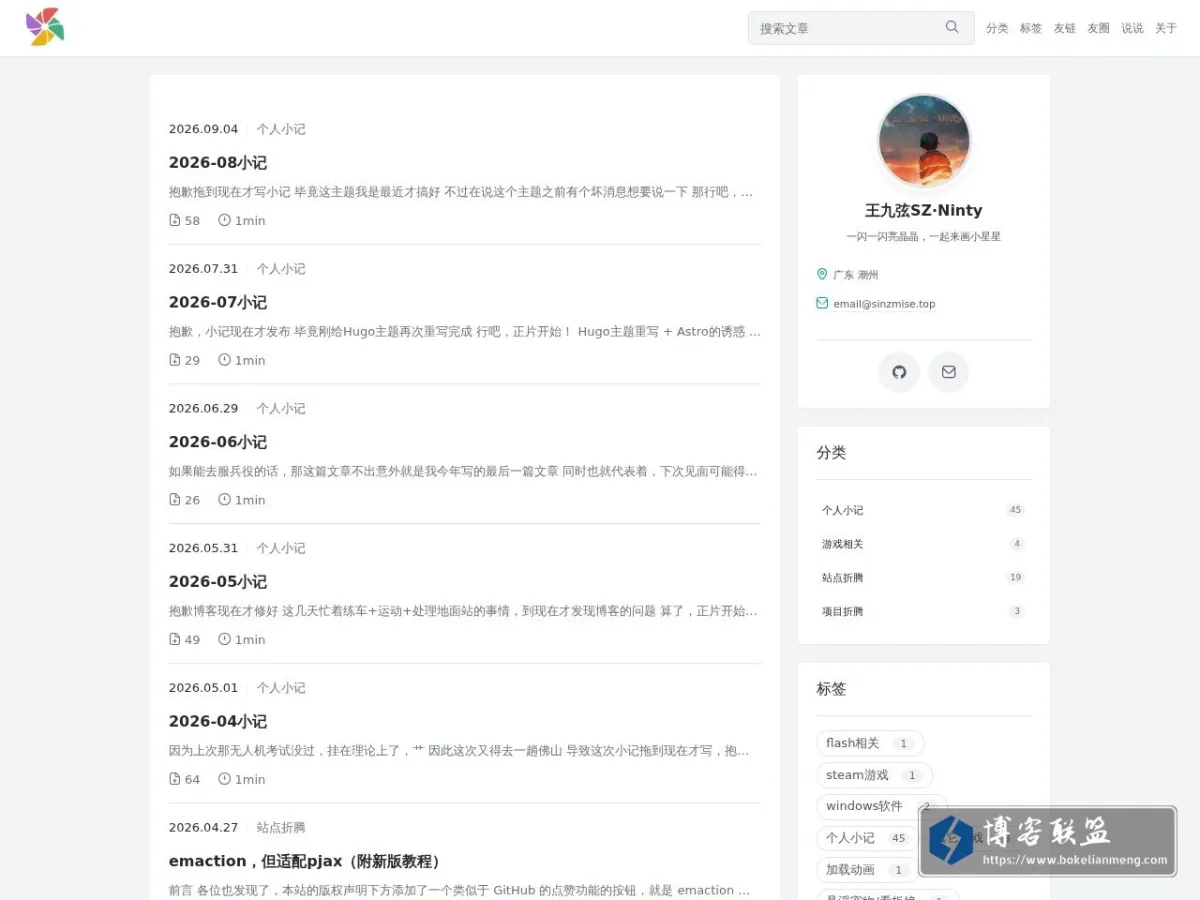This screenshot has height=900, width=1200.
Task: Click the windows软件 tag
Action: (881, 806)
